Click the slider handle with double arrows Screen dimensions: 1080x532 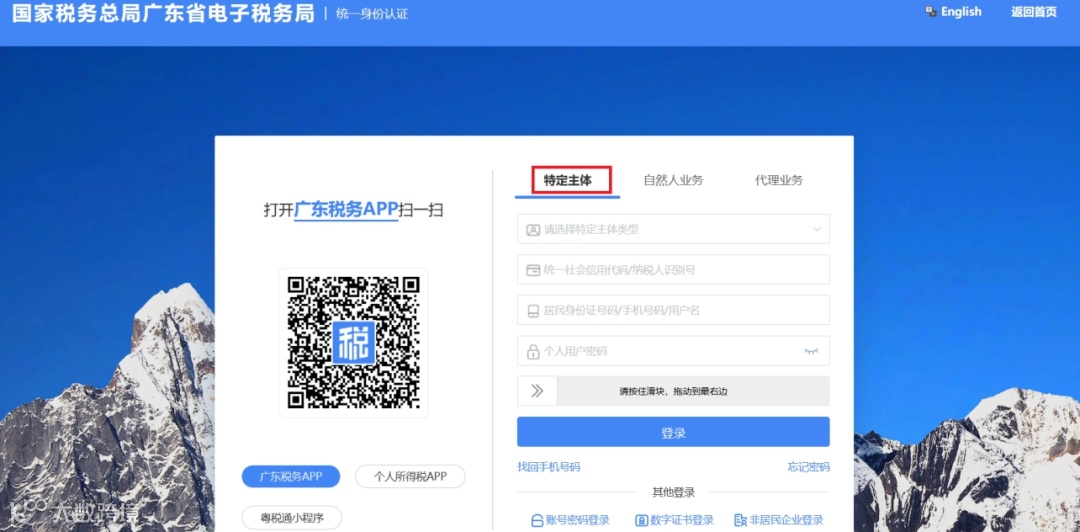(537, 391)
